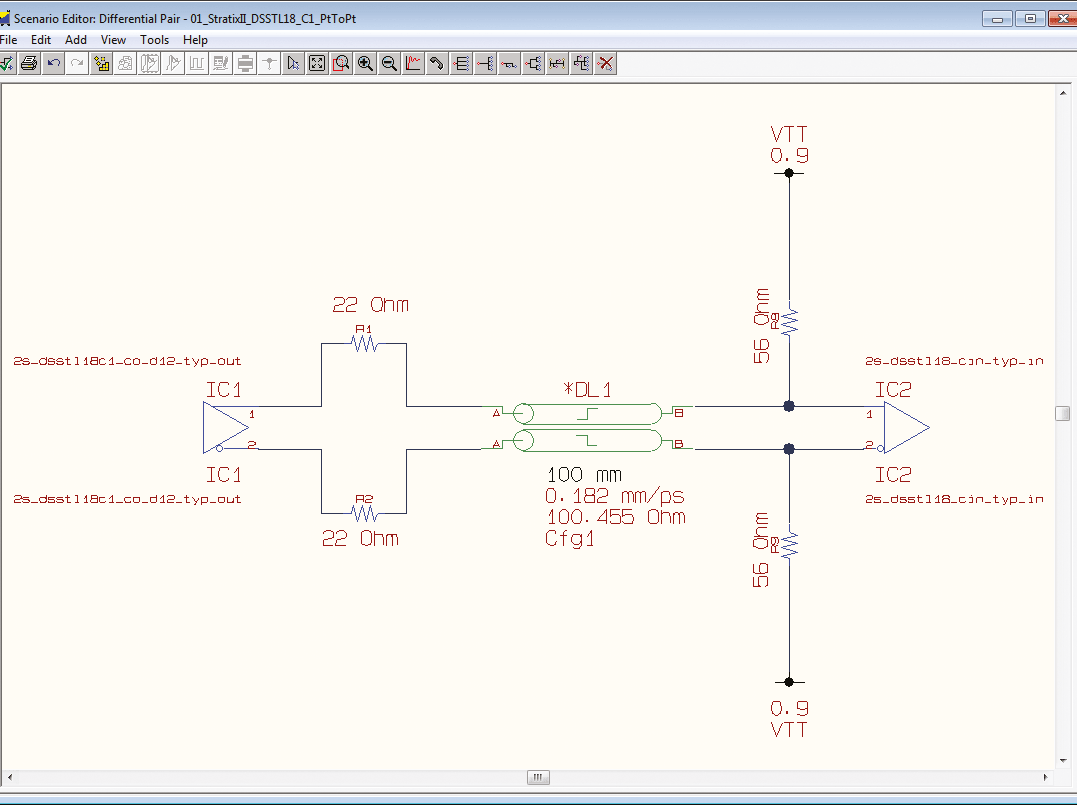Click the vertical scrollbar up arrow
Image resolution: width=1077 pixels, height=805 pixels.
1063,93
